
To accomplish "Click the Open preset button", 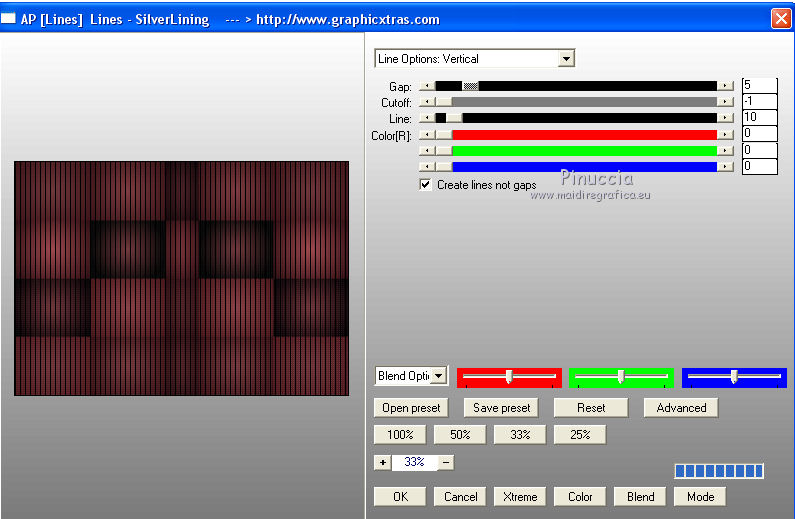I will tap(411, 408).
